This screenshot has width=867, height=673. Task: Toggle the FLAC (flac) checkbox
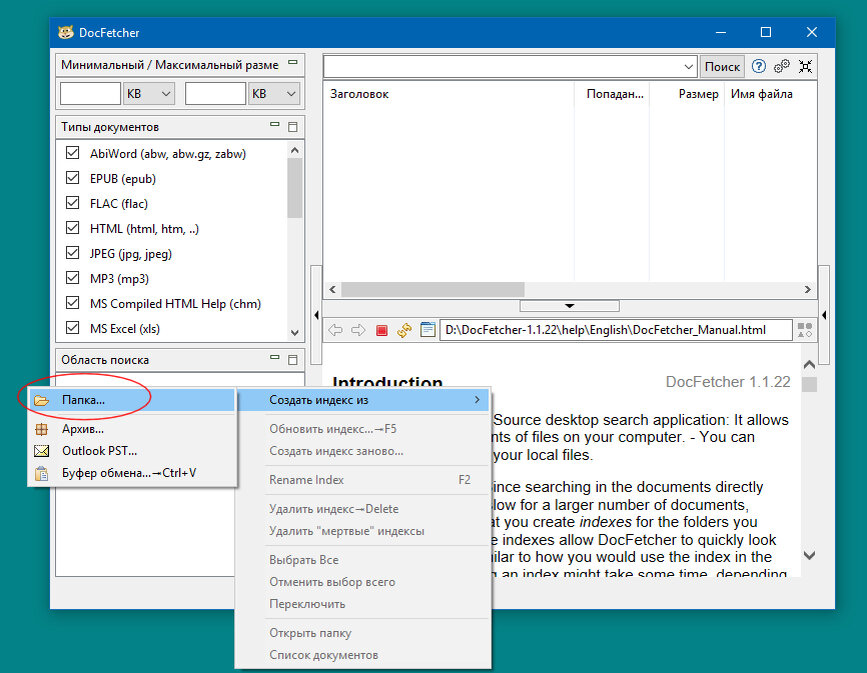coord(72,202)
